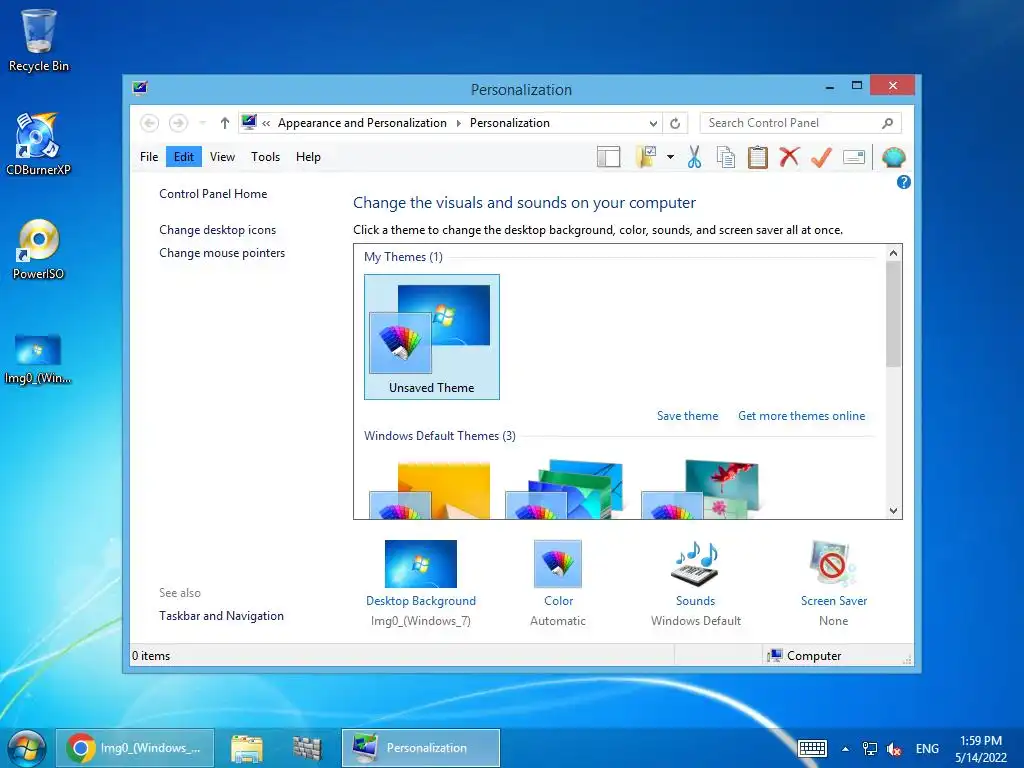Open Taskbar and Navigation link
The height and width of the screenshot is (768, 1024).
(221, 616)
